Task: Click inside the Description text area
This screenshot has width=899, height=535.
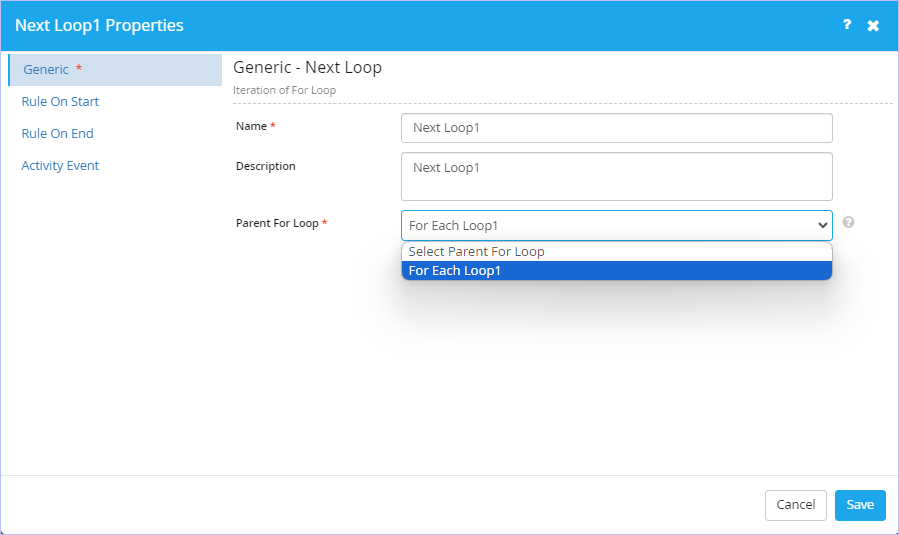Action: (617, 177)
